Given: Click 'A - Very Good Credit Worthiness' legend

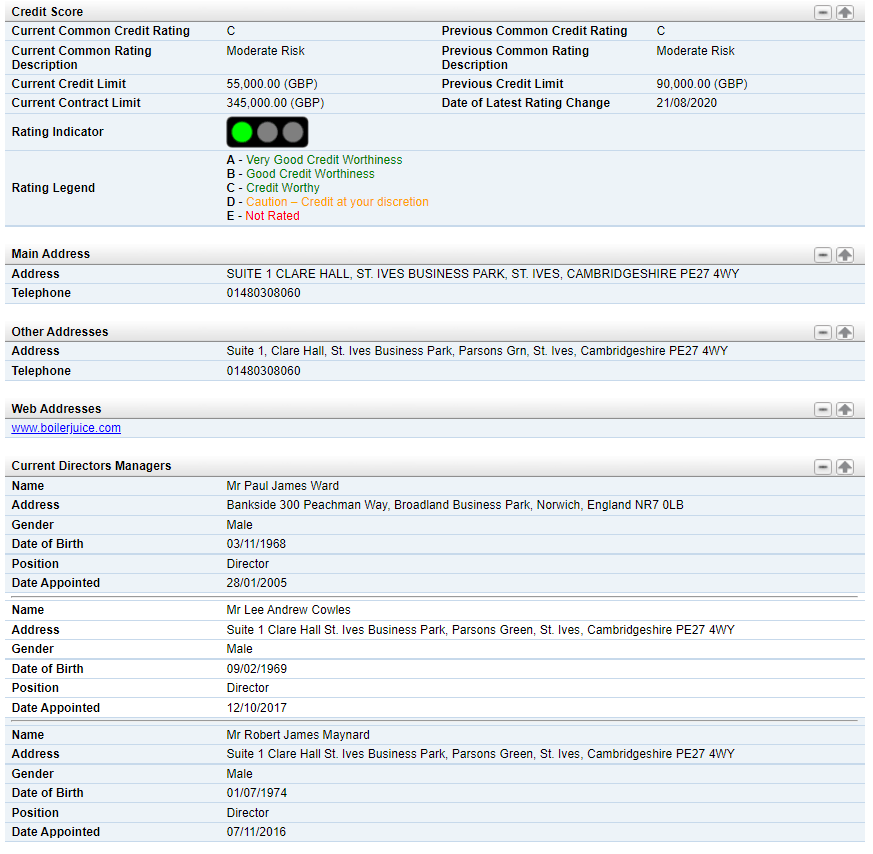Looking at the screenshot, I should (x=314, y=160).
